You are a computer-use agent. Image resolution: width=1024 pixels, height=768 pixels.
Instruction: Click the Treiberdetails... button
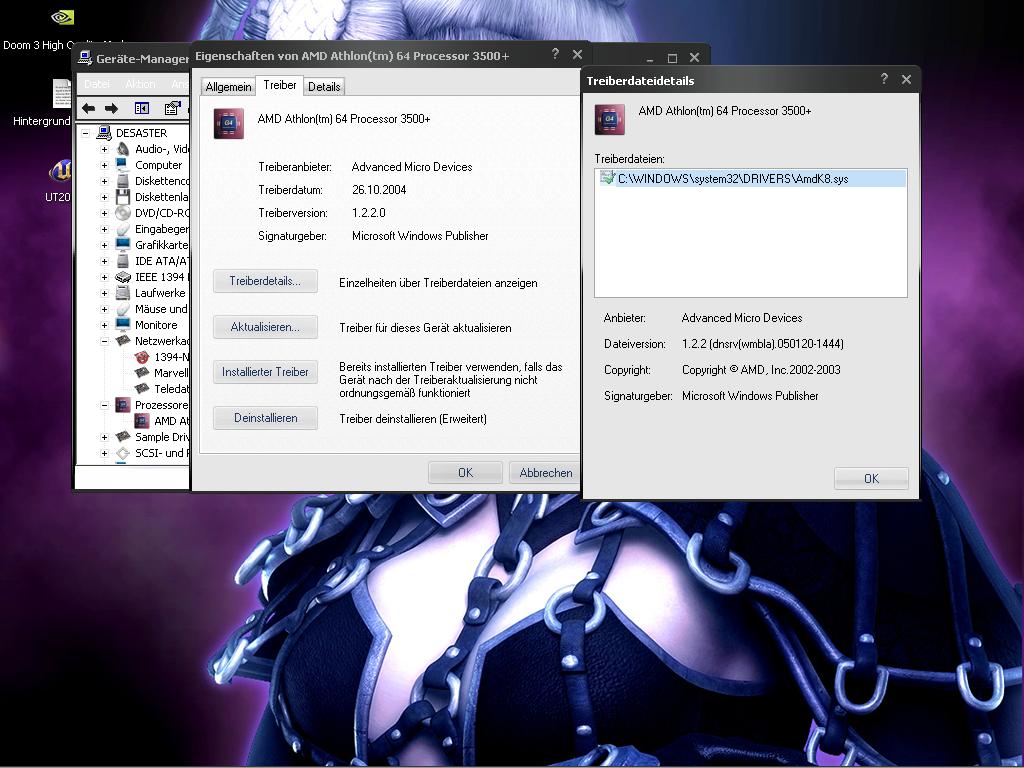(x=265, y=281)
